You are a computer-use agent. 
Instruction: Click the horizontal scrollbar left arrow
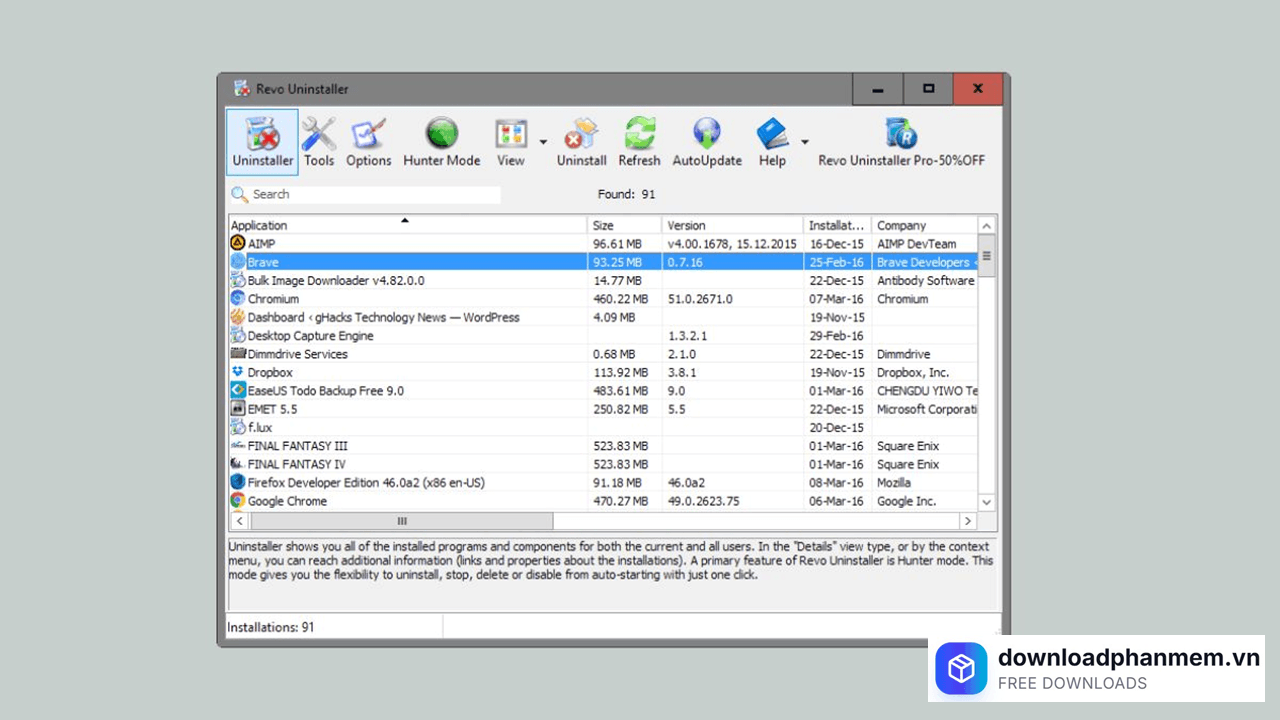tap(239, 521)
